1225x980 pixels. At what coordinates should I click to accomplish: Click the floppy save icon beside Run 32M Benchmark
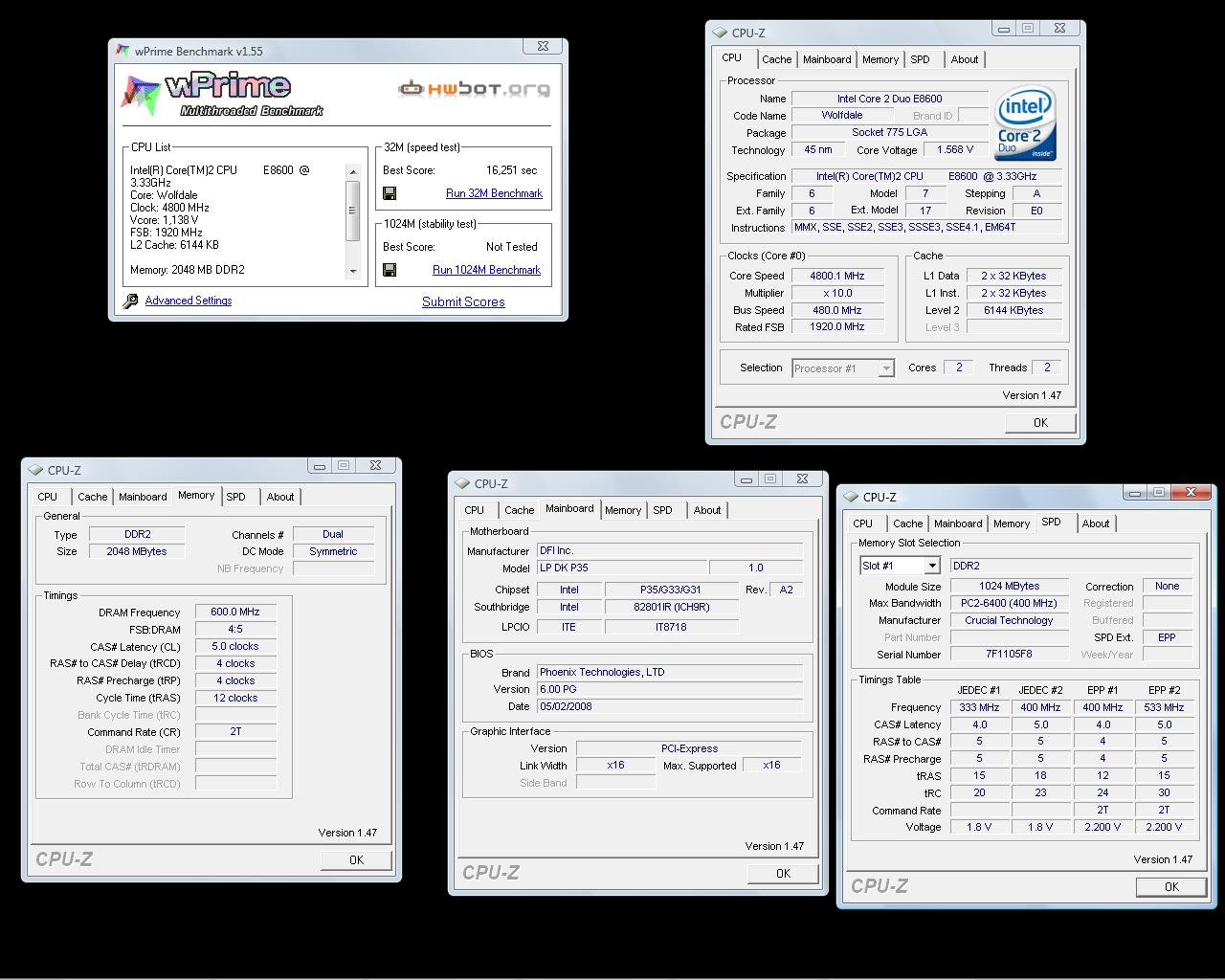[x=390, y=193]
